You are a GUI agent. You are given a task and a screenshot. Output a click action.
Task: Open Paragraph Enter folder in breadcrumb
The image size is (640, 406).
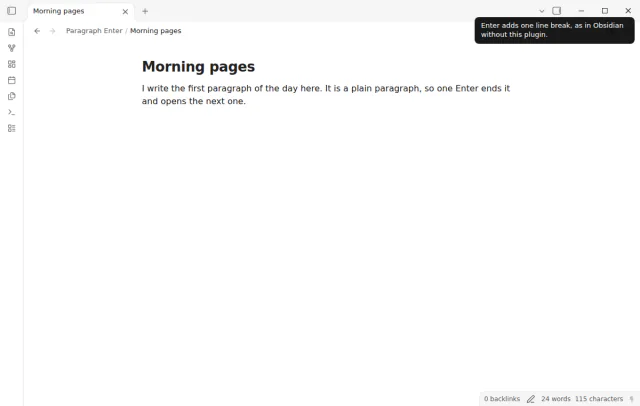coord(94,31)
